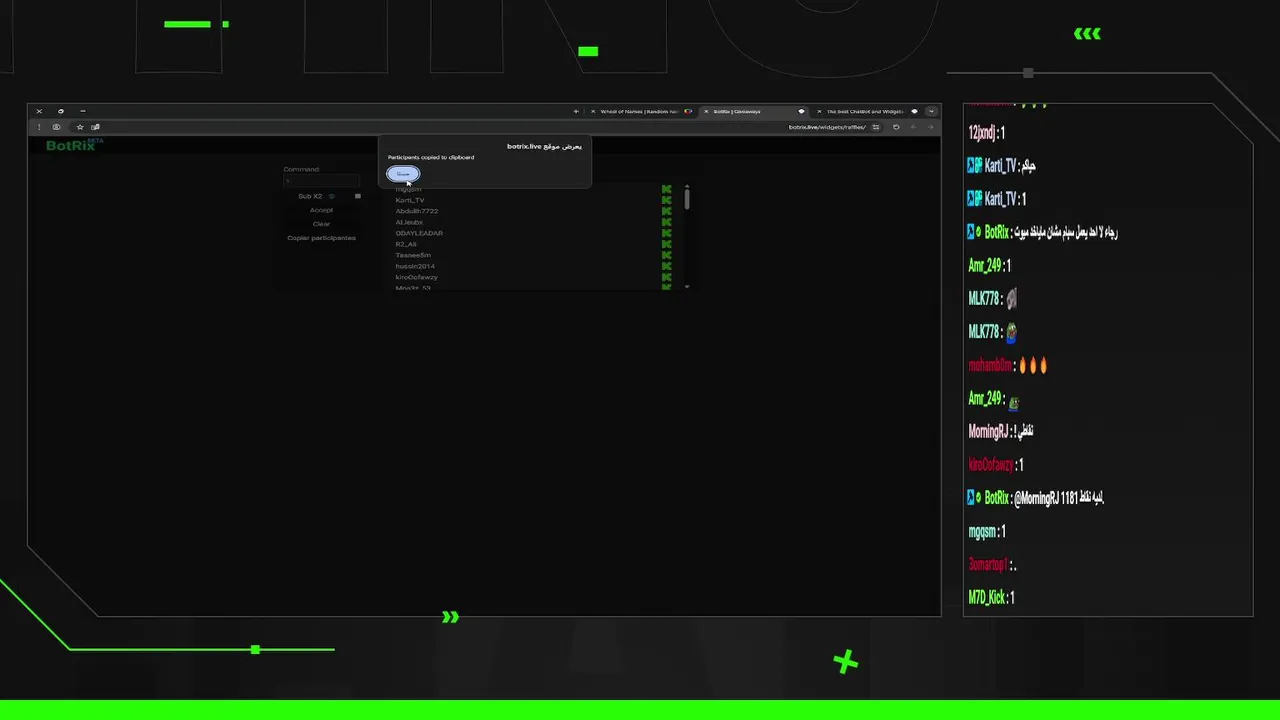Click the participants list scrollbar thumb

tap(687, 199)
